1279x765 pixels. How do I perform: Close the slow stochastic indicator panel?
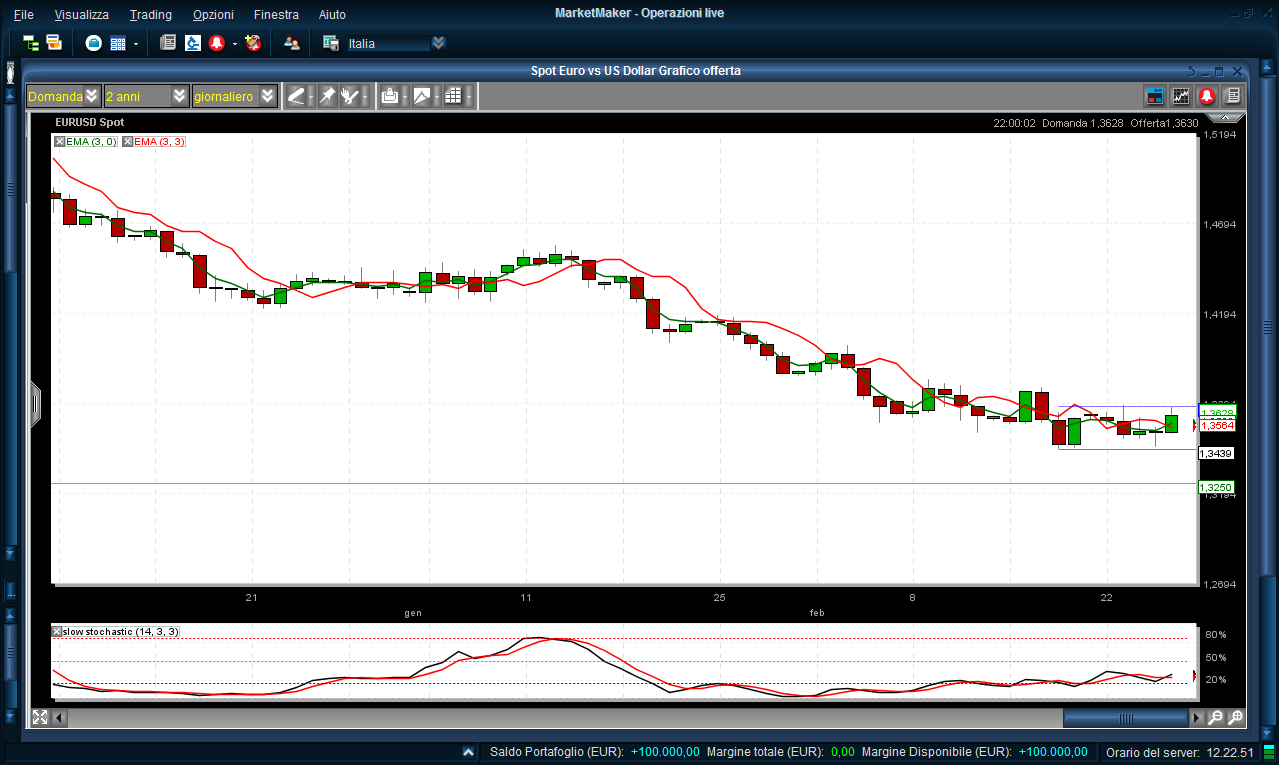(x=58, y=631)
